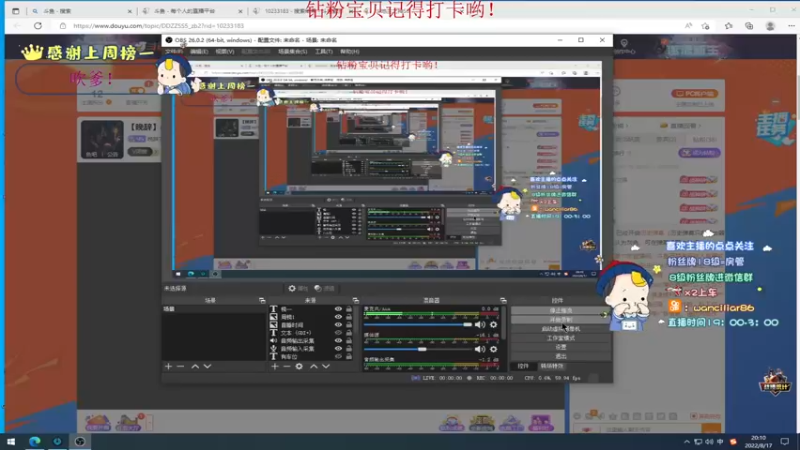This screenshot has height=450, width=800.
Task: Toggle visibility of first text source row
Action: pos(338,309)
